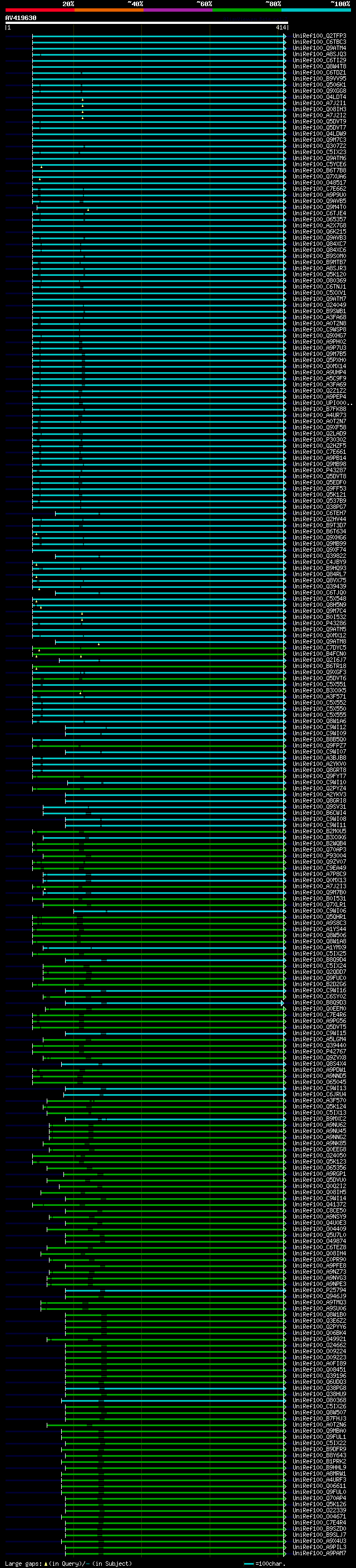Click the green ~80% identity legend segment
The width and height of the screenshot is (356, 1568).
247,10
